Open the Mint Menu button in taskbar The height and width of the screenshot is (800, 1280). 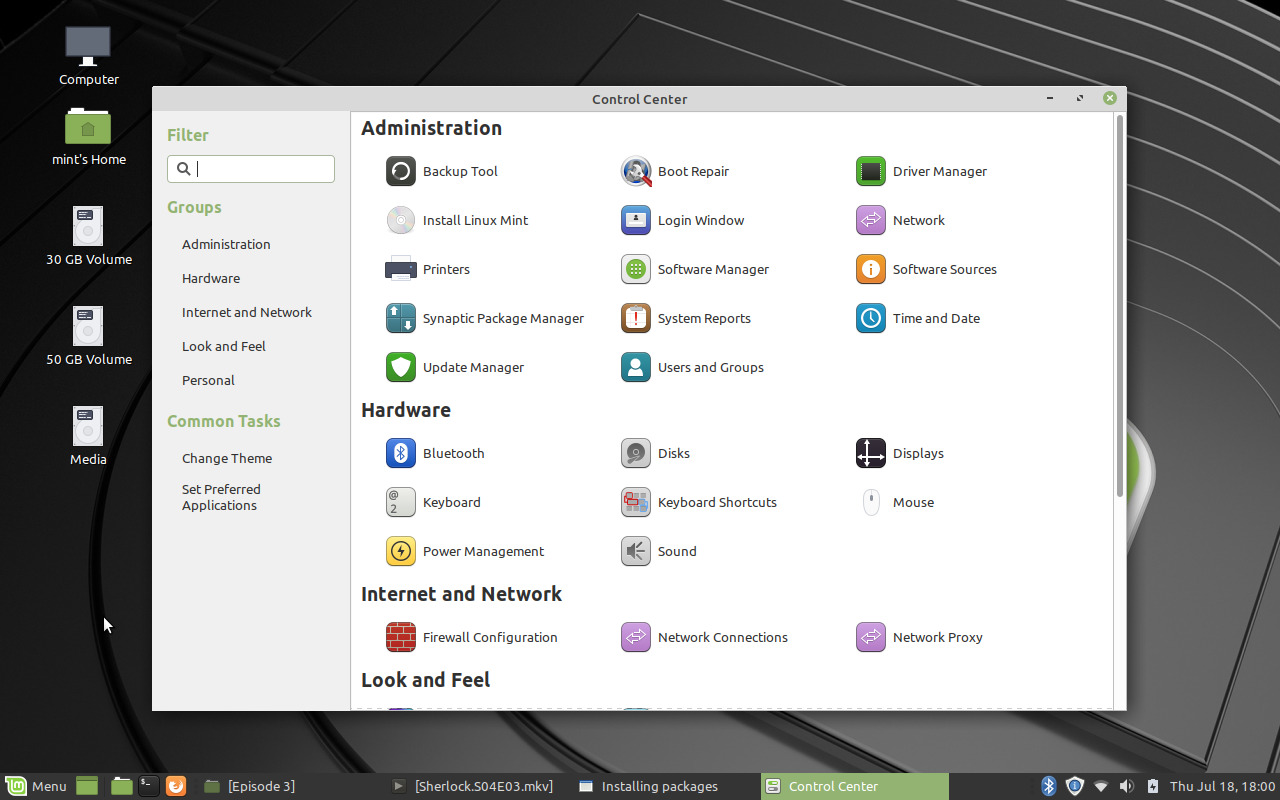click(36, 786)
